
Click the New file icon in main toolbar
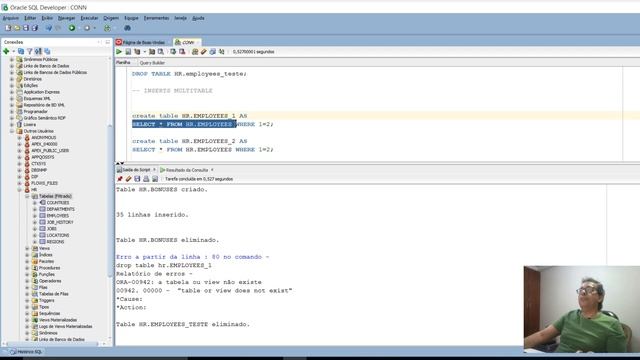point(8,28)
